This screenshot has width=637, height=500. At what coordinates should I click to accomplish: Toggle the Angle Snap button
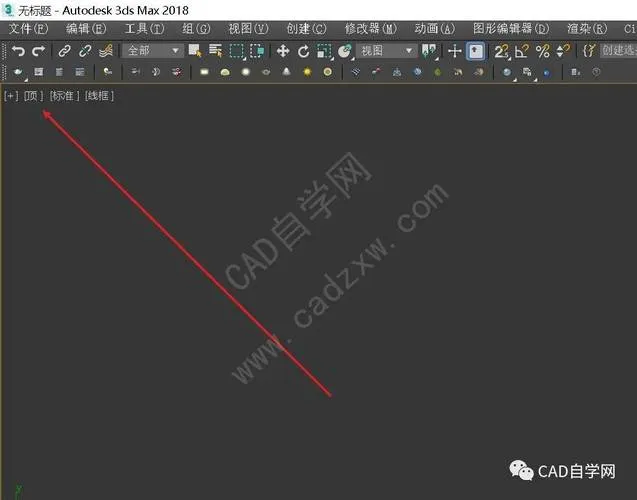(522, 51)
